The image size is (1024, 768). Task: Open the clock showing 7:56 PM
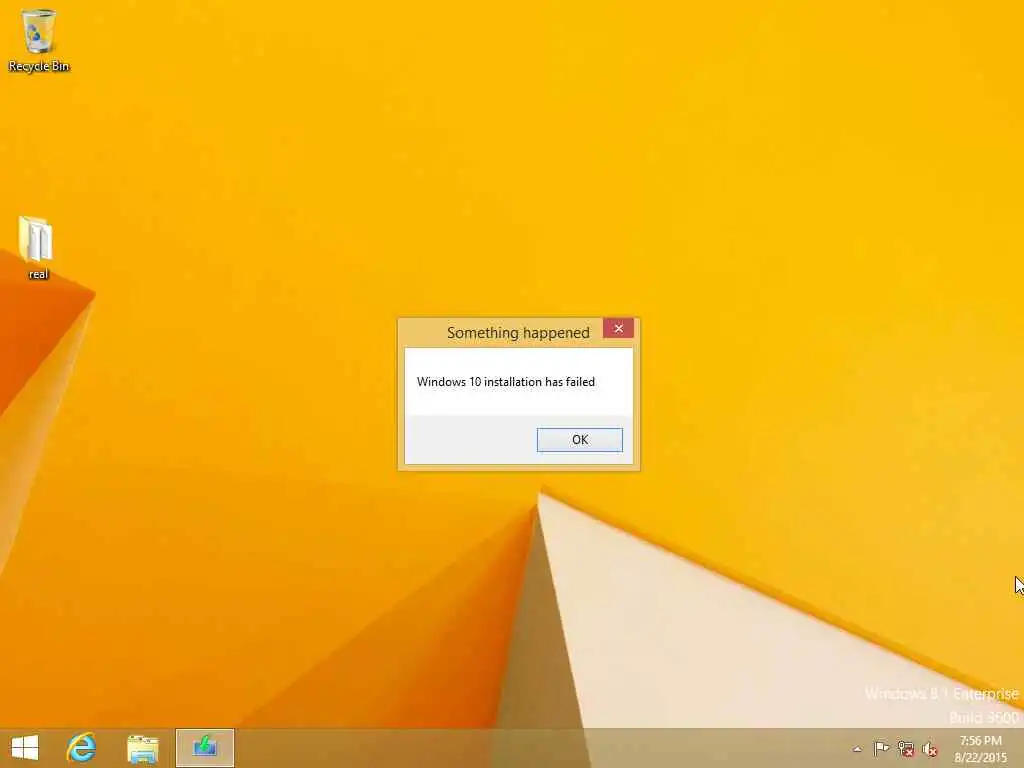[980, 748]
